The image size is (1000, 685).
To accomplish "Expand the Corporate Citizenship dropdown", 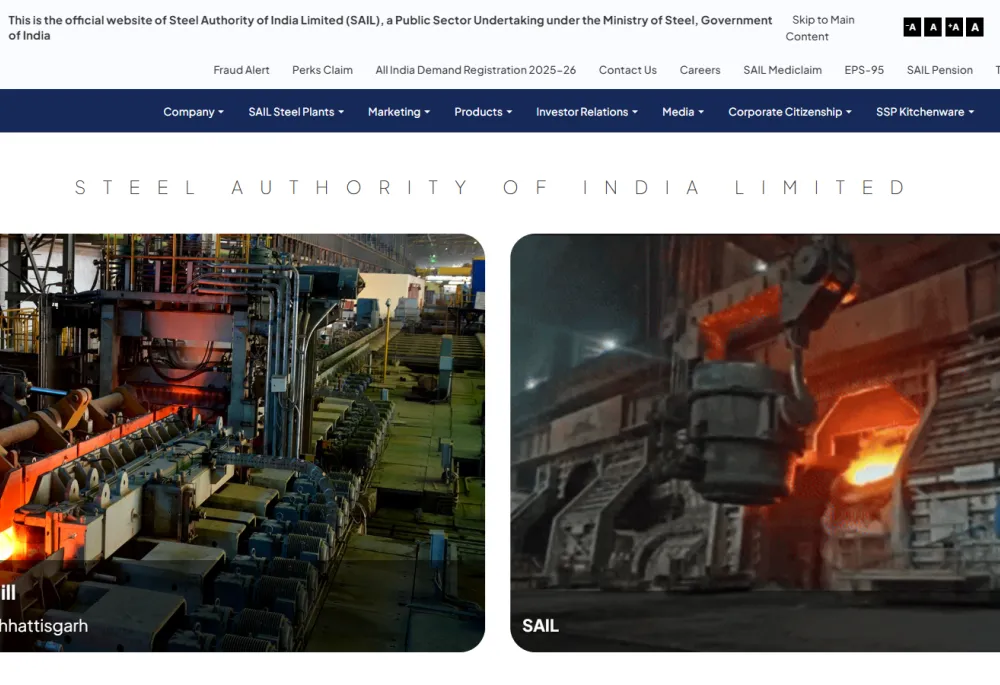I will coord(790,112).
